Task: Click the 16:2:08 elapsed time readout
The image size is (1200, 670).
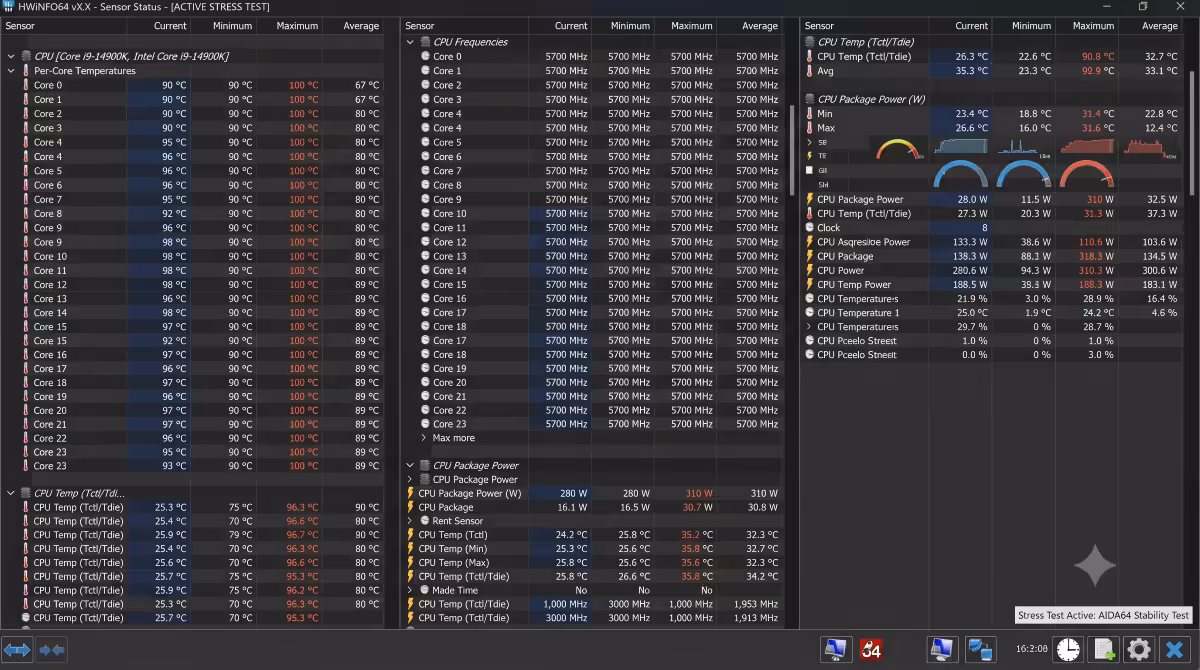Action: point(1031,649)
